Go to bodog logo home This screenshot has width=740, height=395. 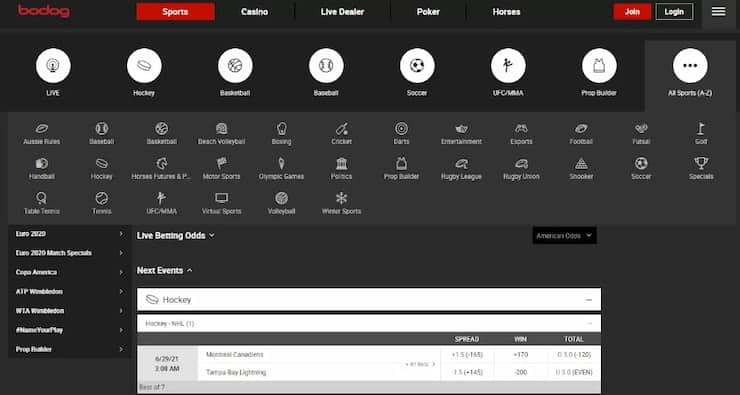click(44, 11)
